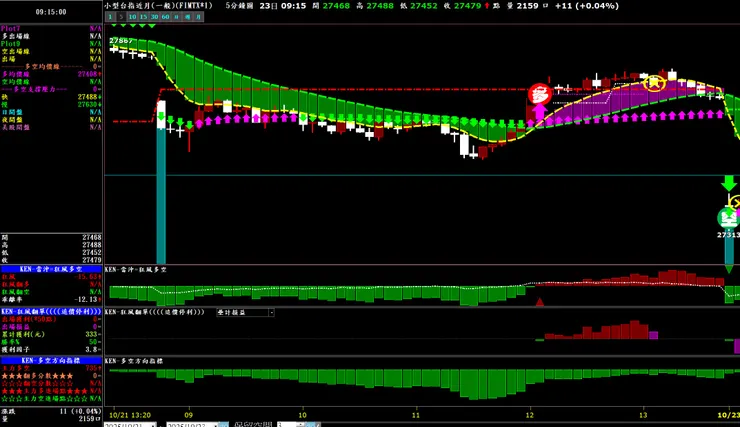
Task: Click the 累計獲利(元) value 333
Action: 93,334
